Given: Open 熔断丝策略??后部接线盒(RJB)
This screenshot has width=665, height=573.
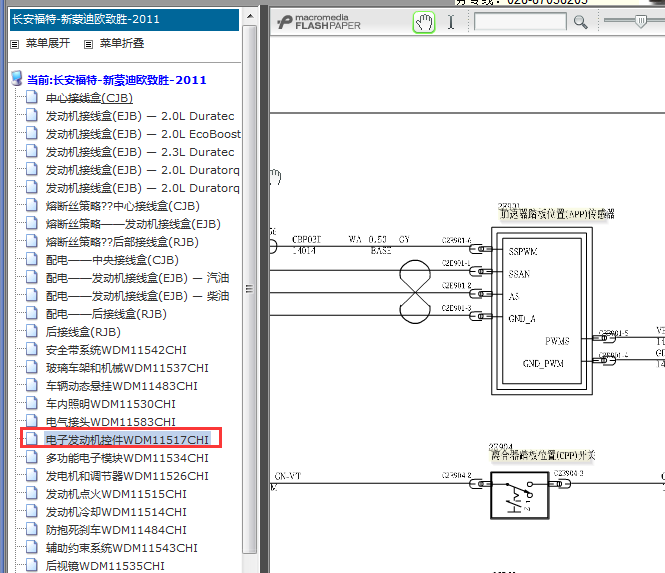Looking at the screenshot, I should pos(122,242).
